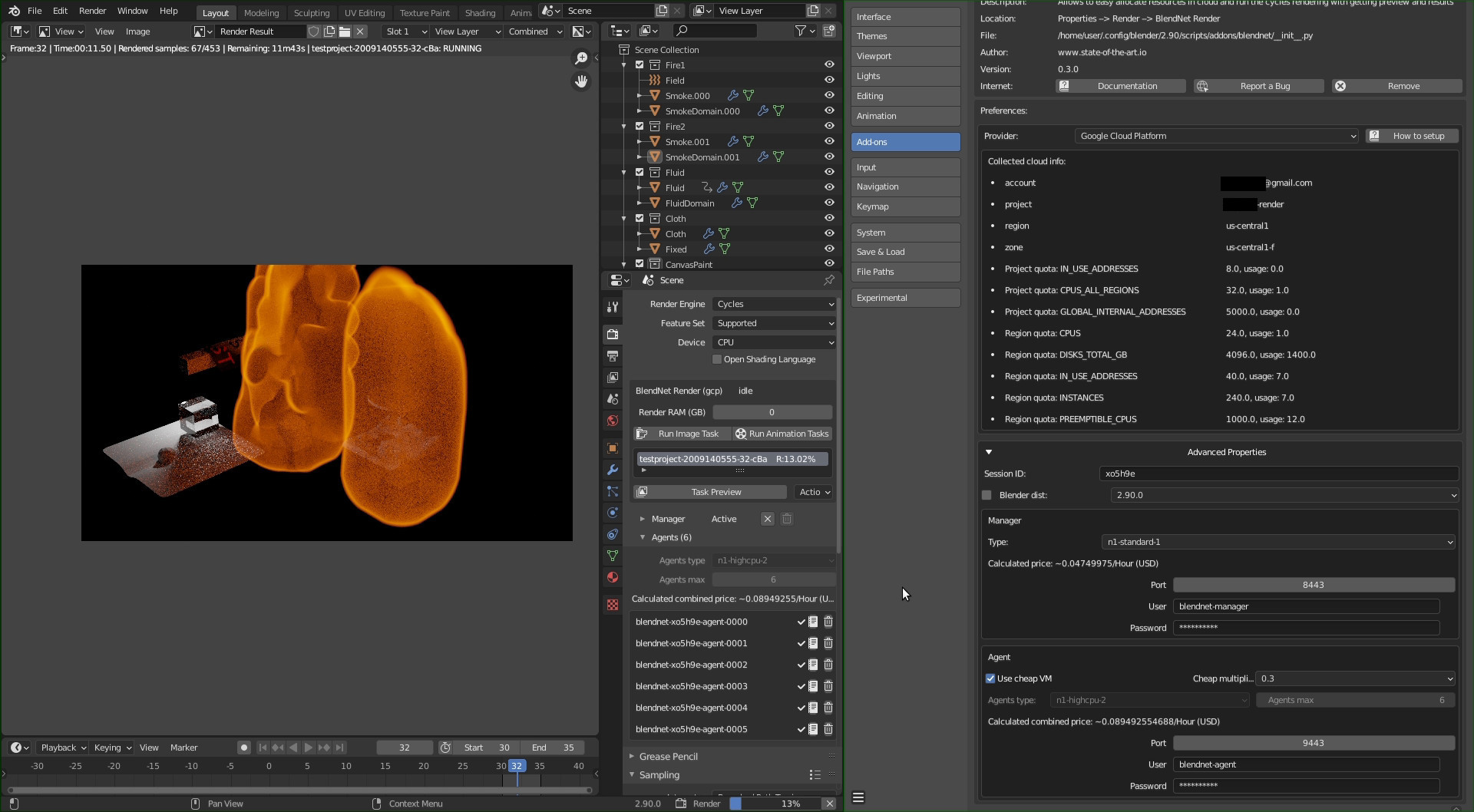Open the Particles properties tab icon

point(613,491)
